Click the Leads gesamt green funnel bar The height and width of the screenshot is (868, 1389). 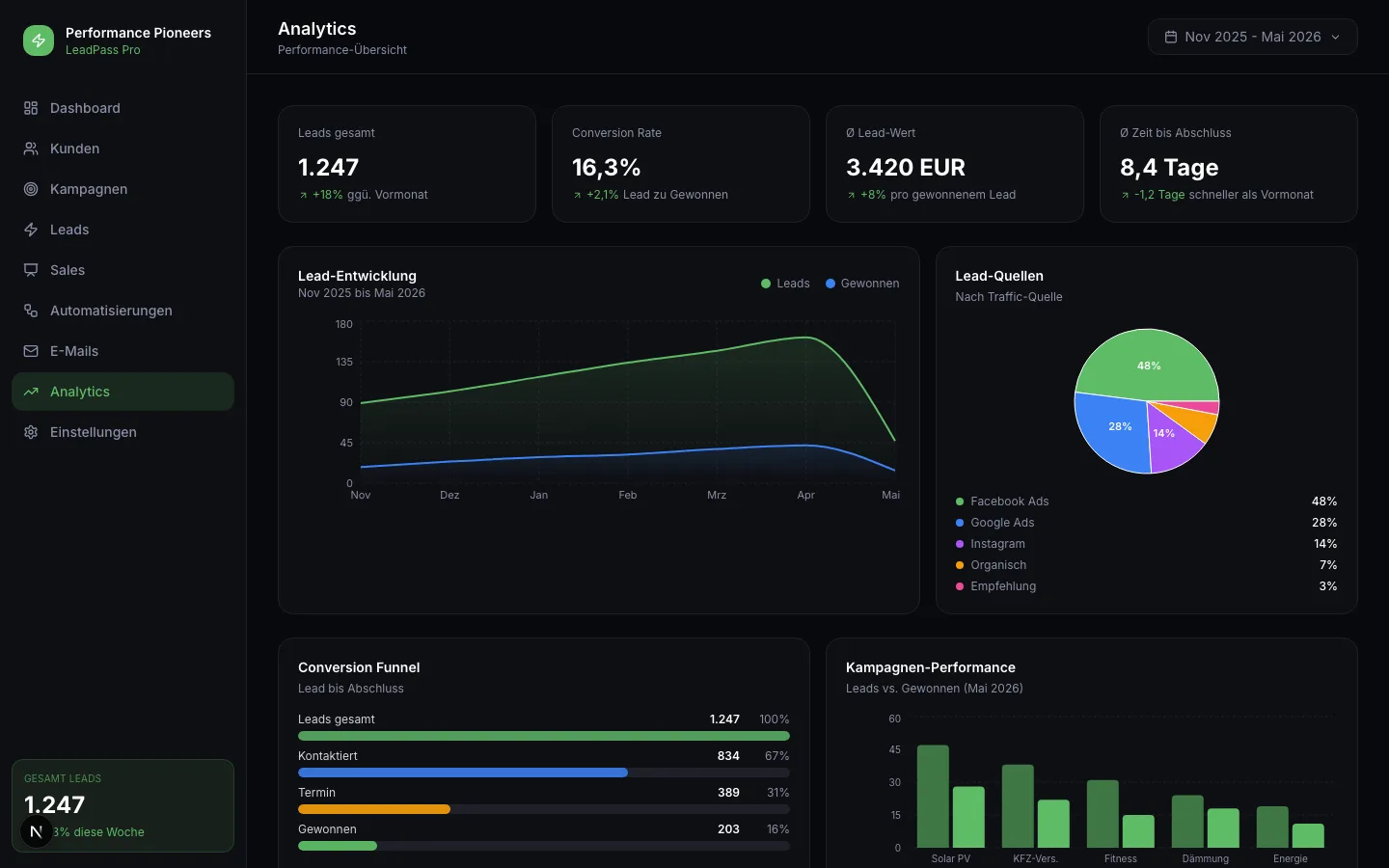click(544, 736)
